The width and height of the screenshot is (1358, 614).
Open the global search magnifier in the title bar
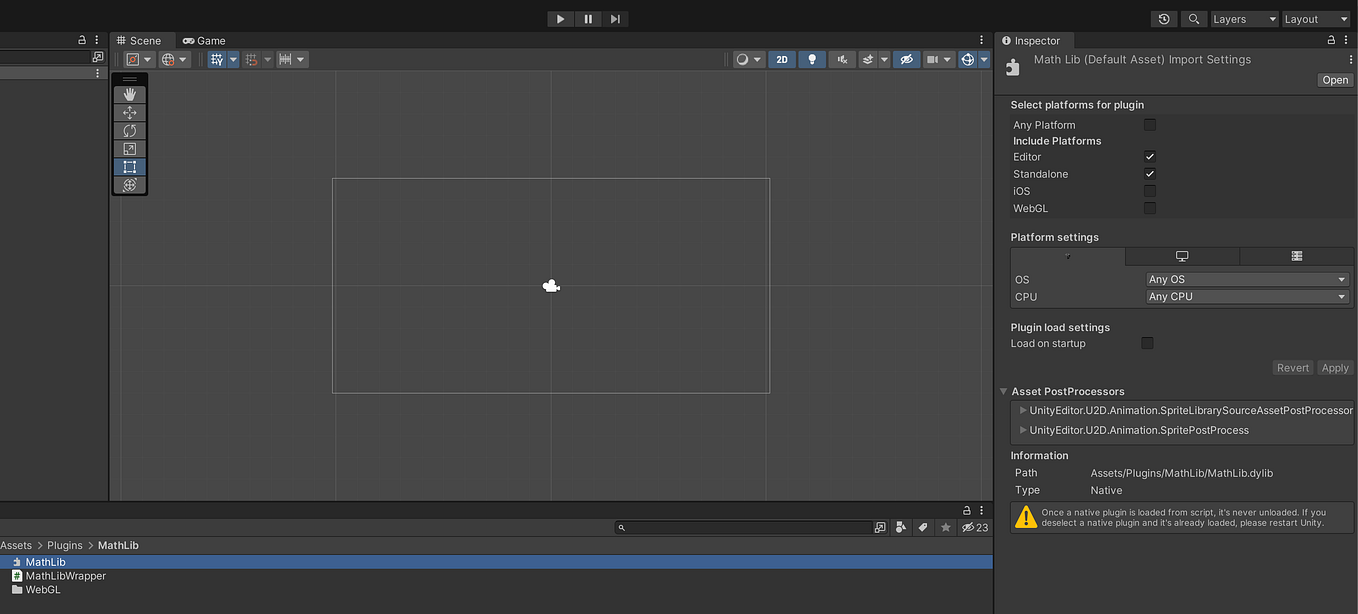(1193, 18)
